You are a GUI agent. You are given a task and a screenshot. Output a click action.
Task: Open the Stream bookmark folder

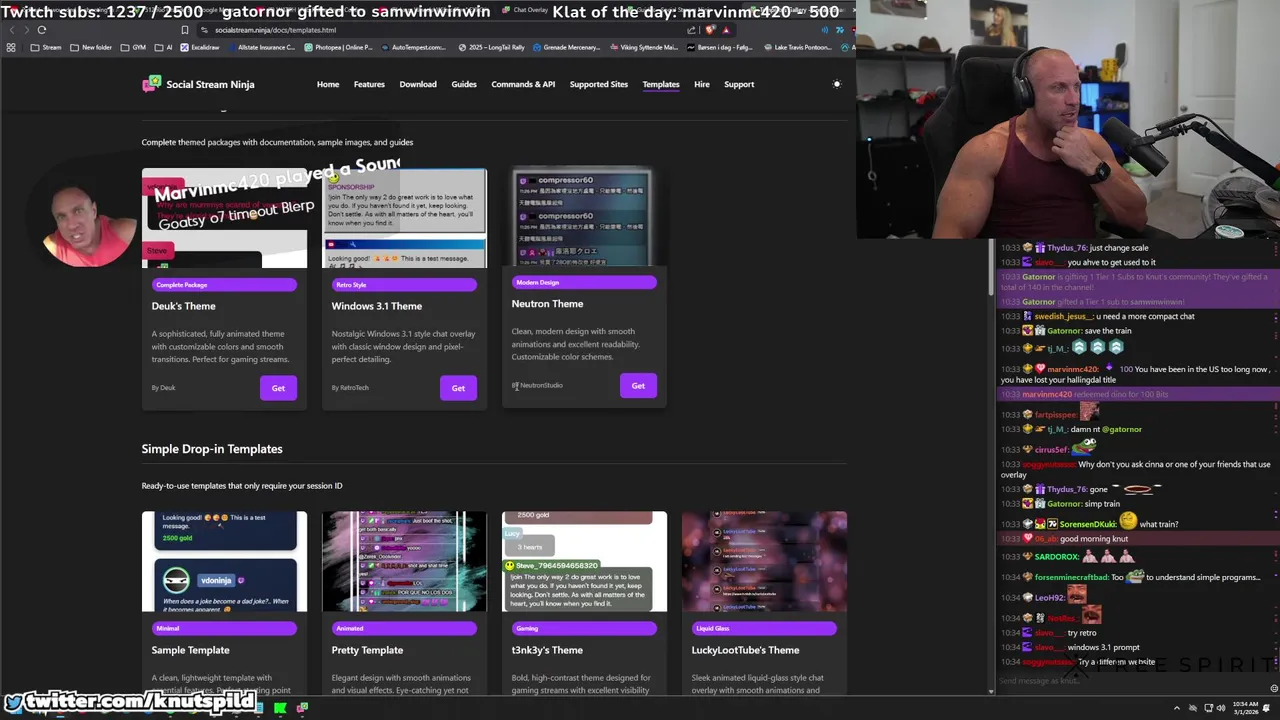point(46,47)
